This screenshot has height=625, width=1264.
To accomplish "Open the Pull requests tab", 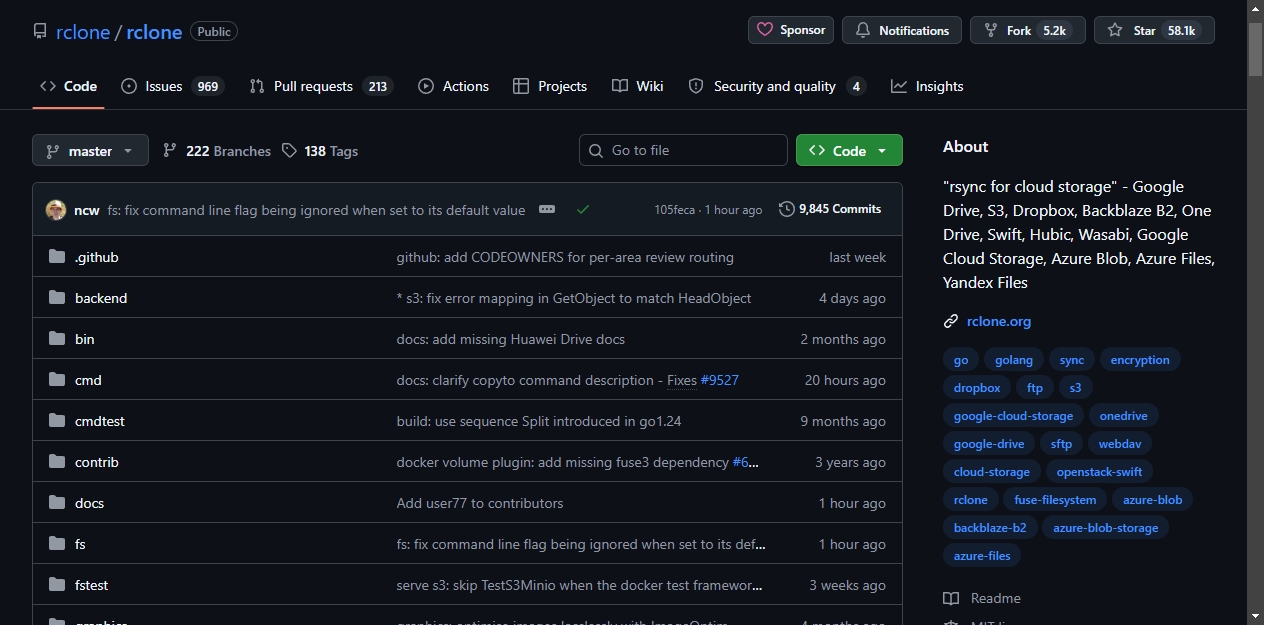I will pyautogui.click(x=321, y=86).
